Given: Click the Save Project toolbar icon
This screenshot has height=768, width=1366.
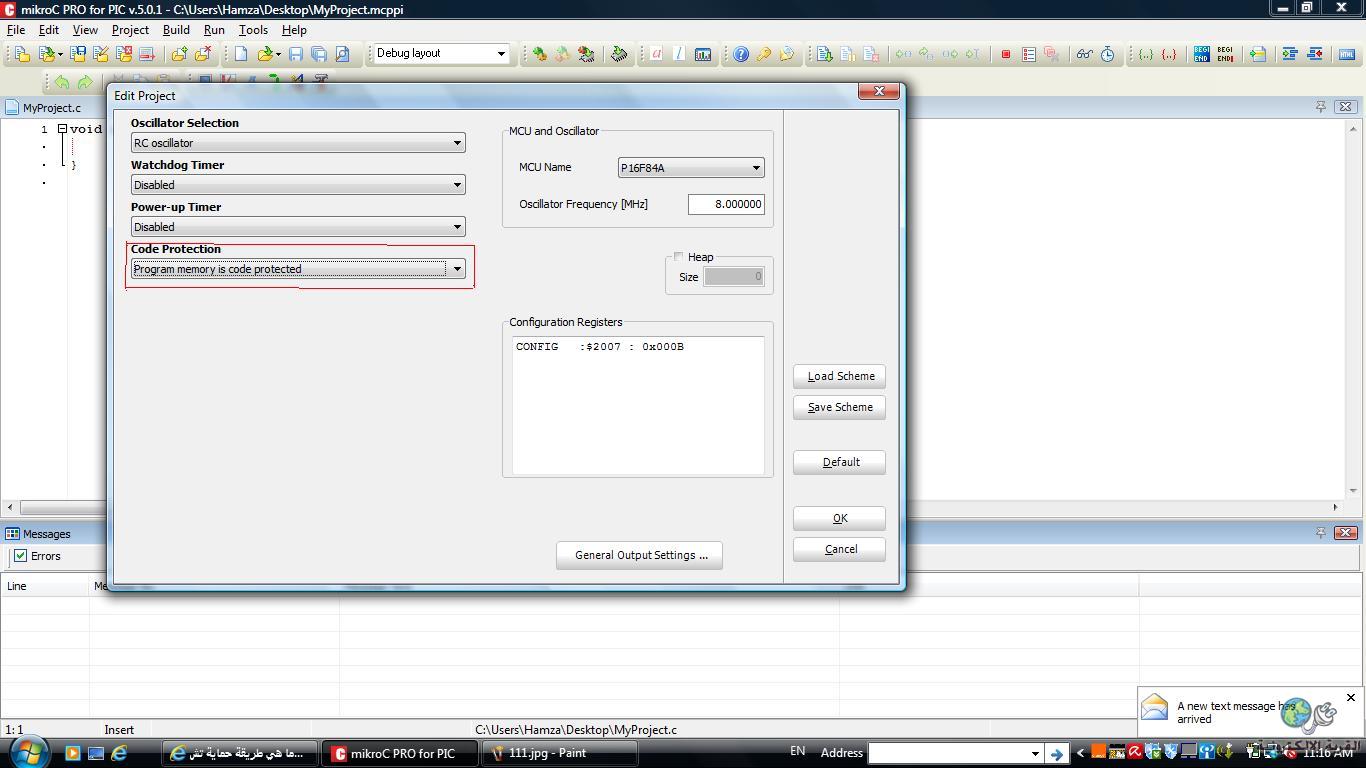Looking at the screenshot, I should click(x=77, y=54).
